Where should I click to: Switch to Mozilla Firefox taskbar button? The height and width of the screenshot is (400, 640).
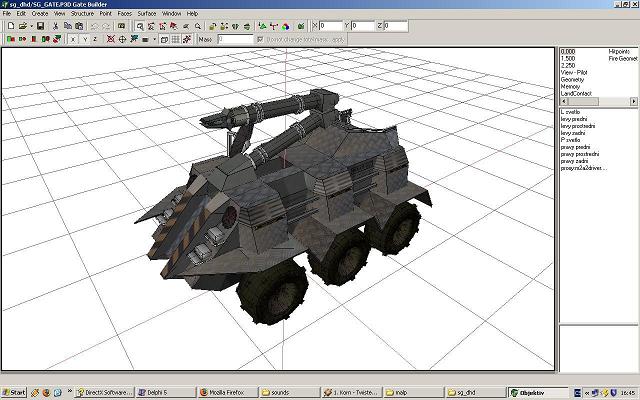click(227, 392)
